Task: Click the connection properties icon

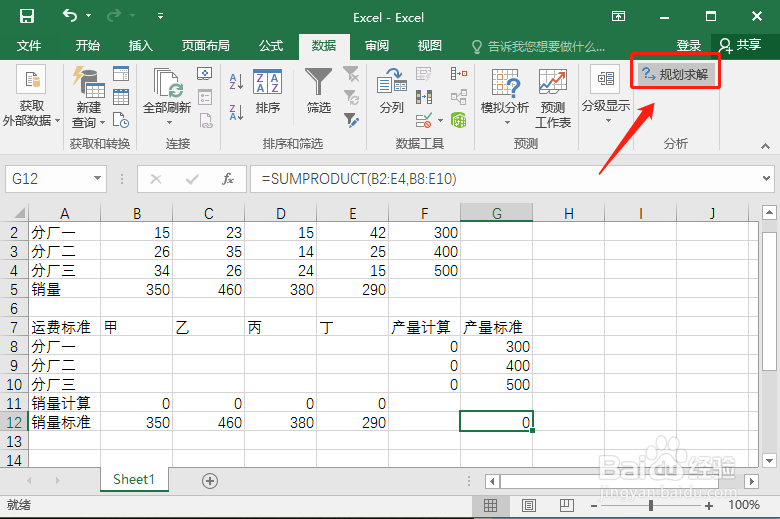Action: (204, 97)
